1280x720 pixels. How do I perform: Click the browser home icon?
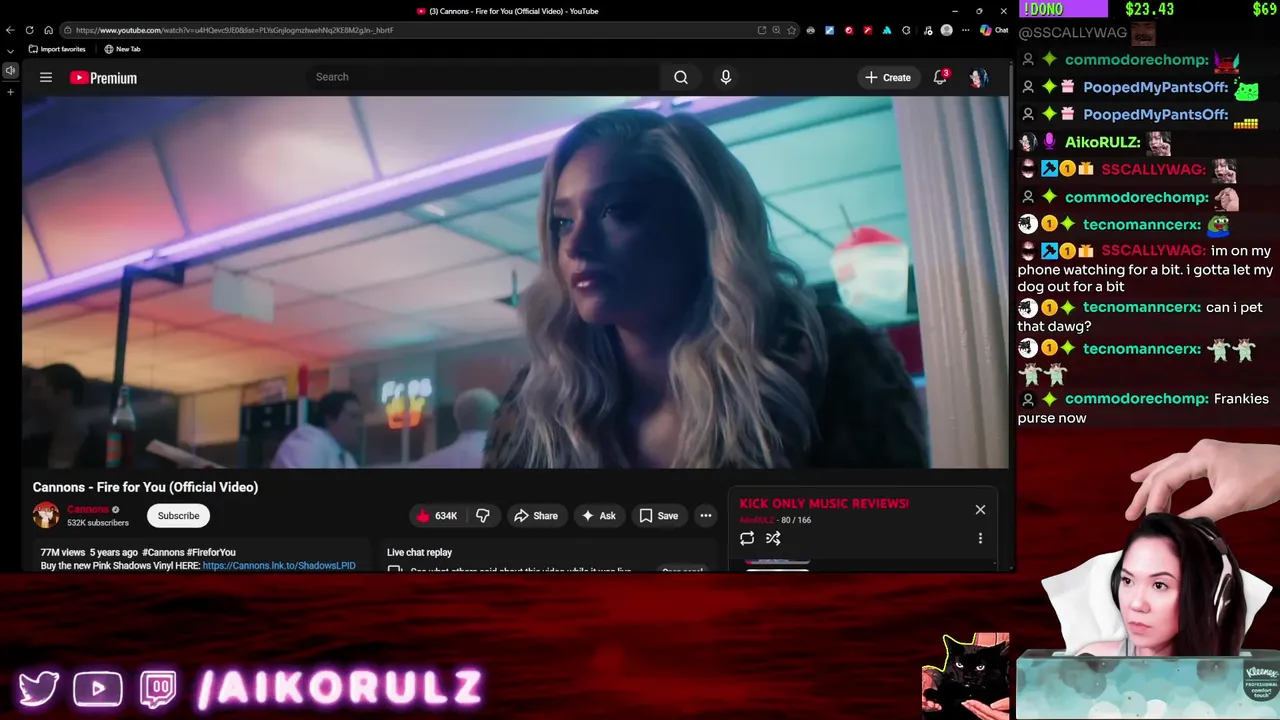click(48, 30)
